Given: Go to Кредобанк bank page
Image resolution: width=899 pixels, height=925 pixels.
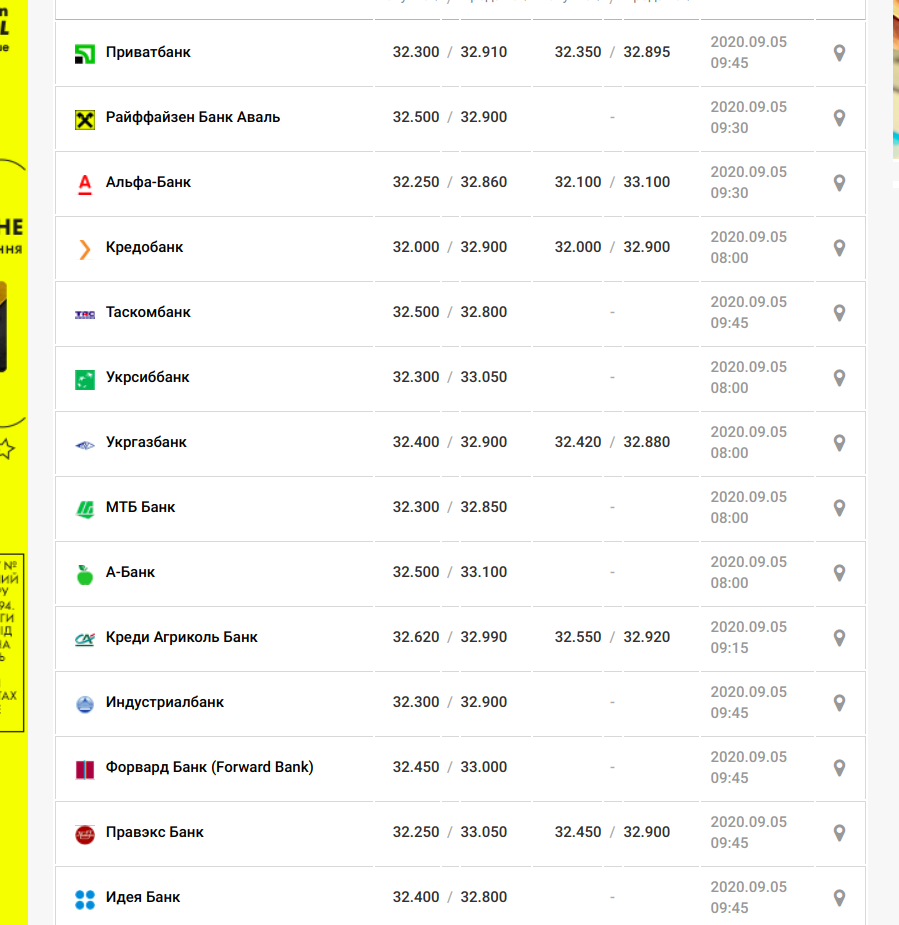Looking at the screenshot, I should point(145,247).
